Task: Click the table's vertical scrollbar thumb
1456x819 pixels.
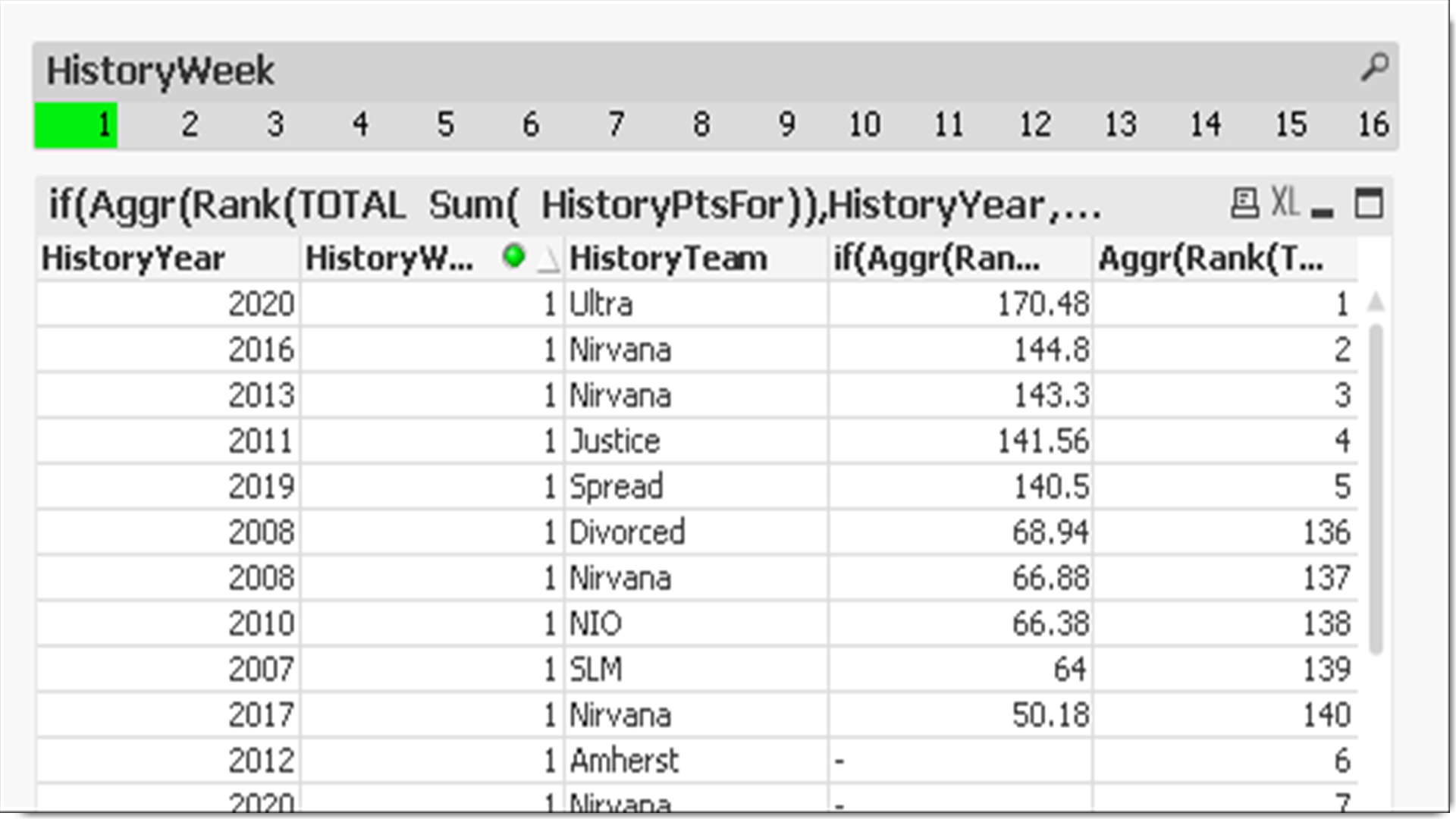Action: [1376, 487]
